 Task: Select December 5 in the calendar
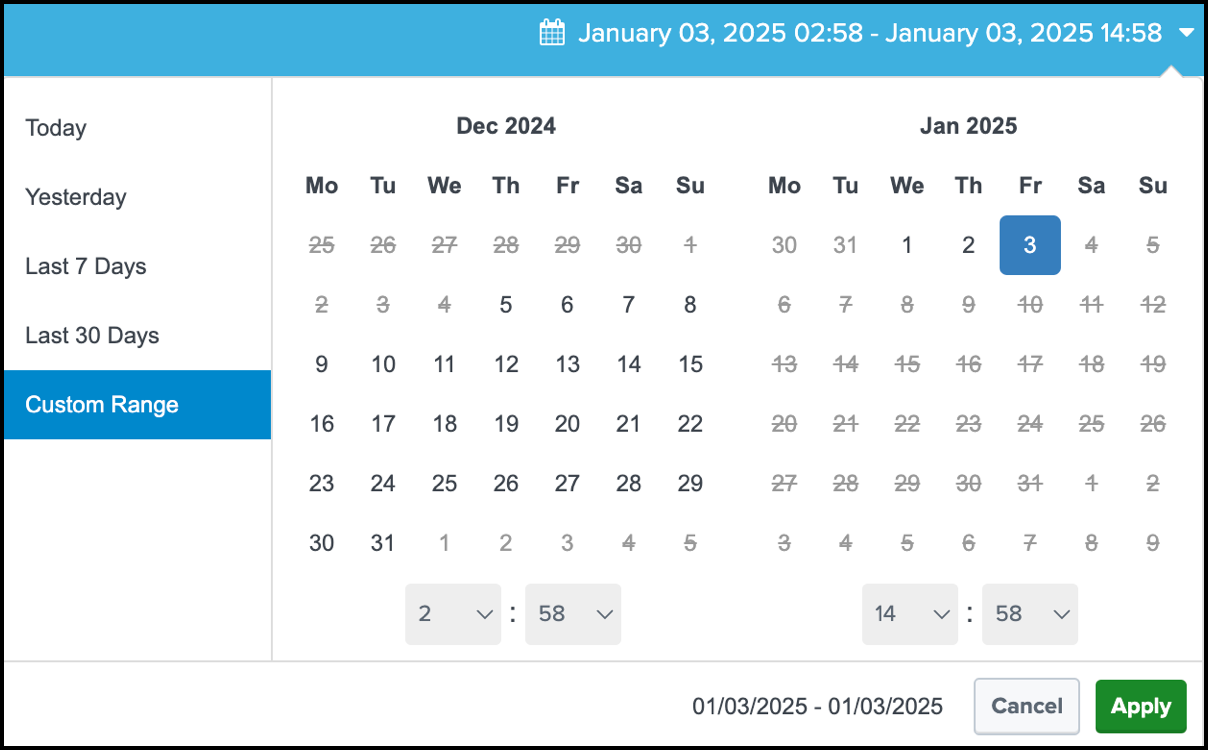506,304
